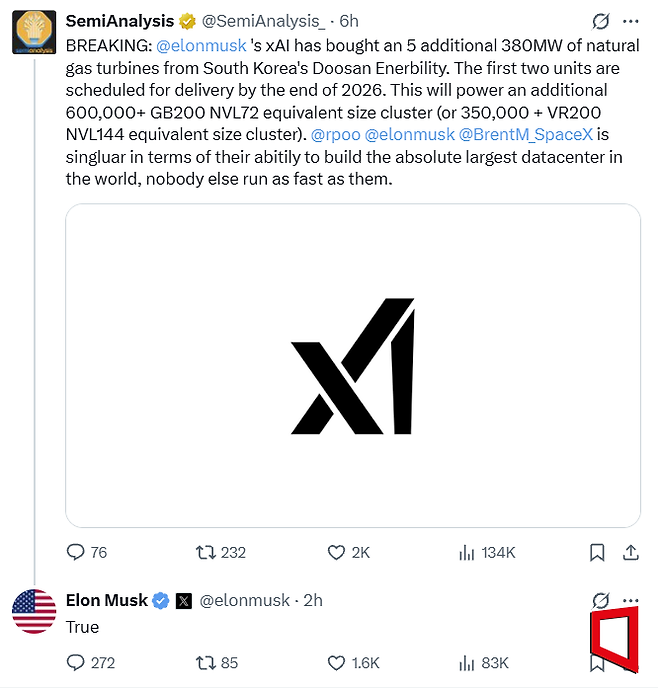Open Grok explain on SemiAnalysis post

point(600,21)
